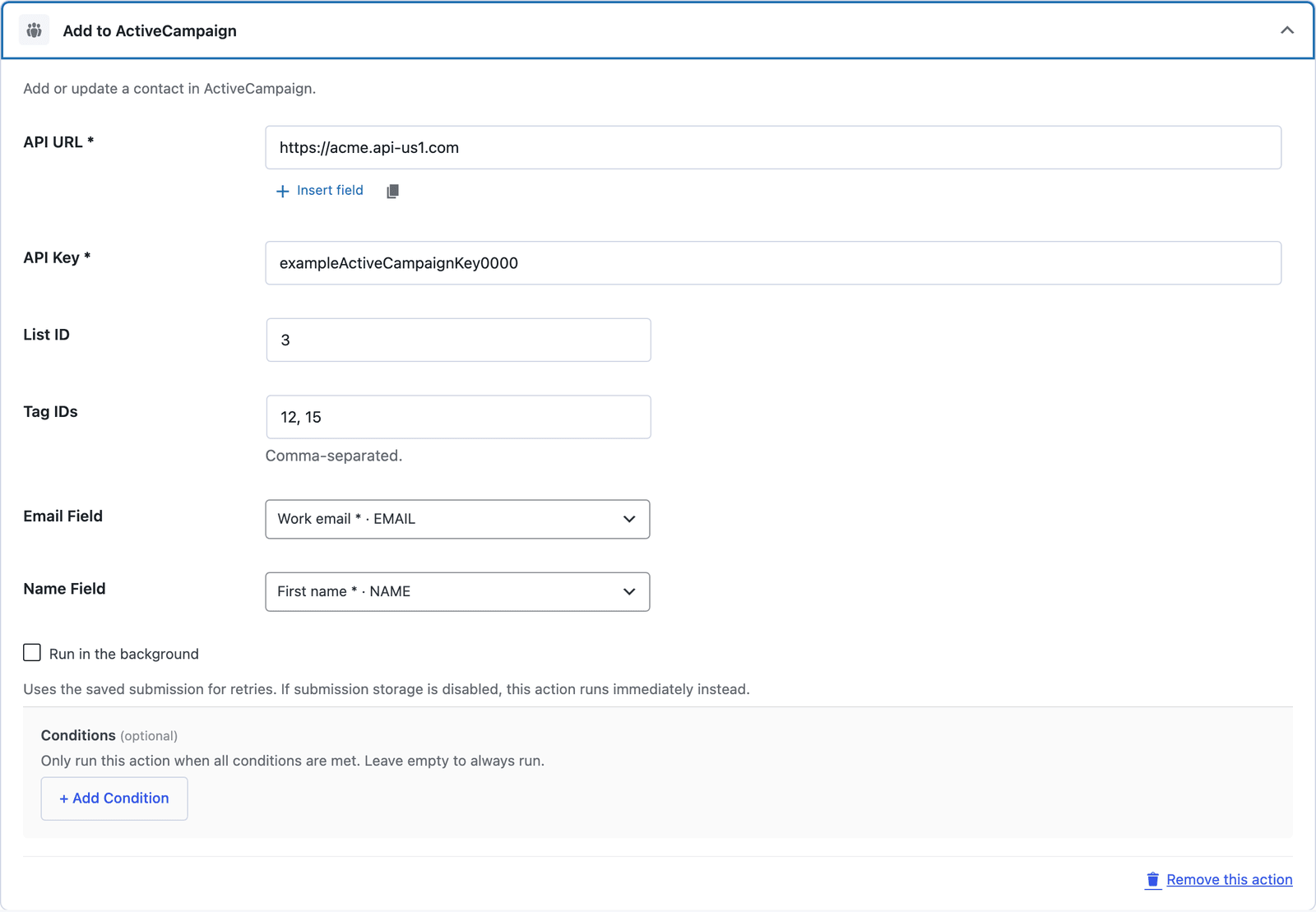The width and height of the screenshot is (1316, 912).
Task: Collapse the Add to ActiveCampaign panel chevron
Action: (x=1287, y=30)
